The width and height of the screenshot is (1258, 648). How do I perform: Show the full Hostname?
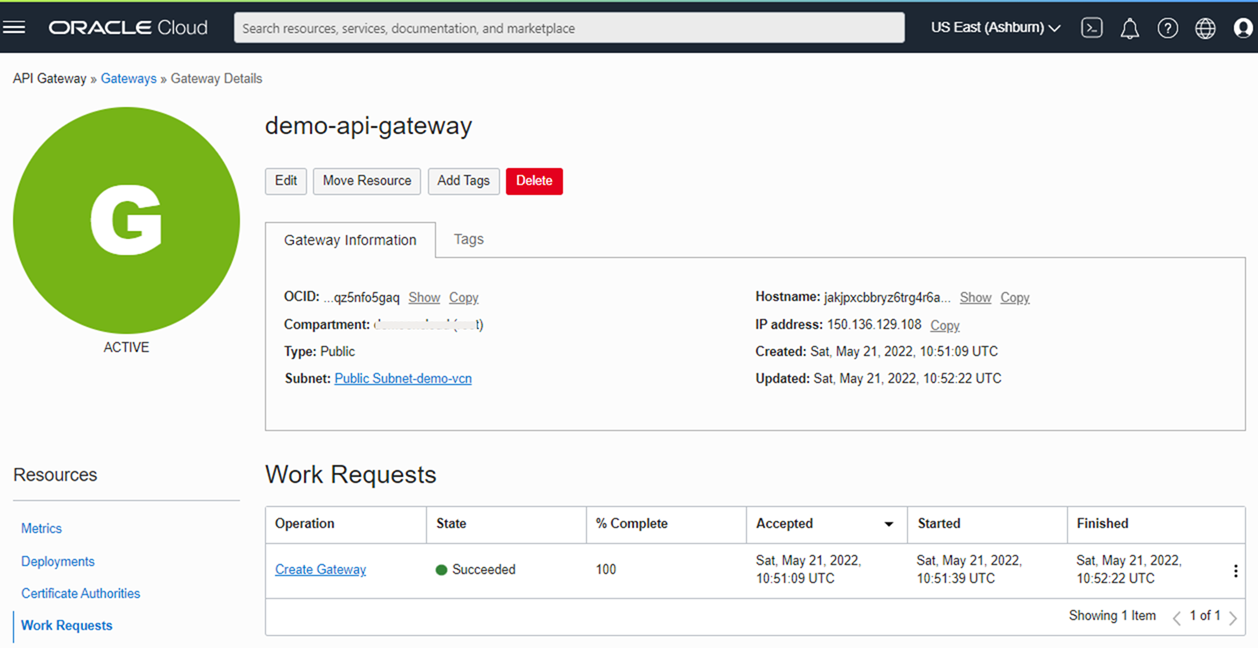pos(975,297)
